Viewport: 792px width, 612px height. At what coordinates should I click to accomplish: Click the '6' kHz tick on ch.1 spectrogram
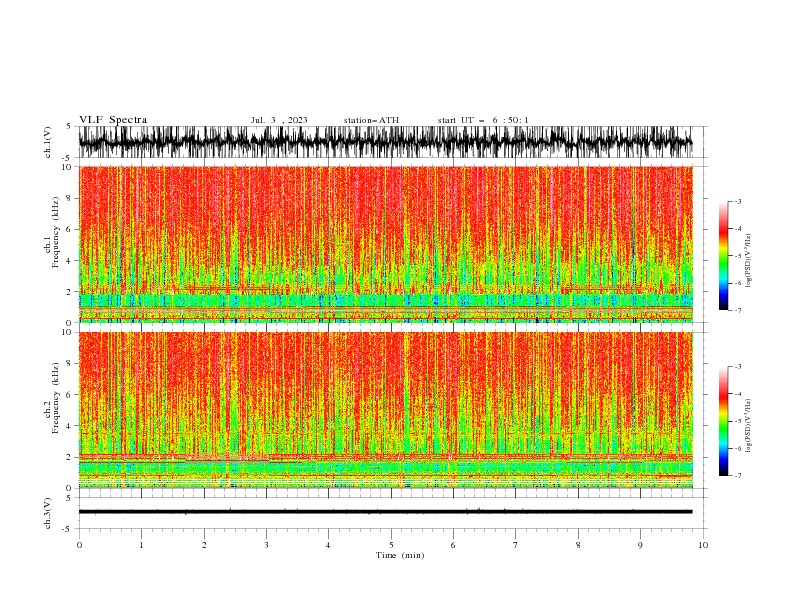tap(69, 229)
